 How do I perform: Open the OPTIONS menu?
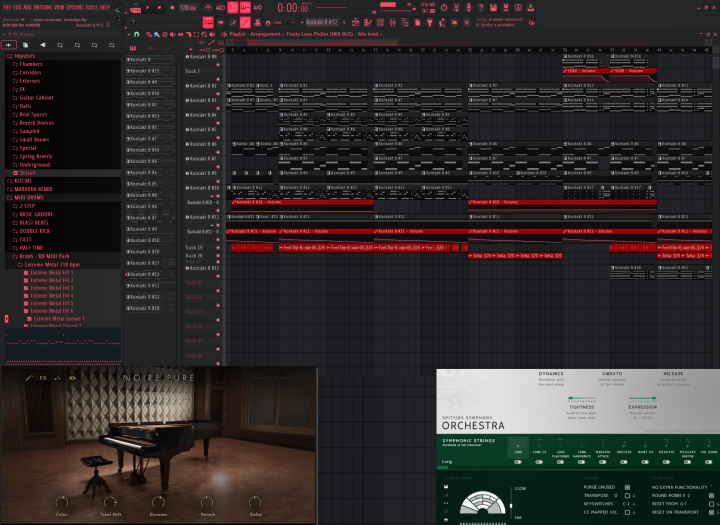click(x=75, y=7)
